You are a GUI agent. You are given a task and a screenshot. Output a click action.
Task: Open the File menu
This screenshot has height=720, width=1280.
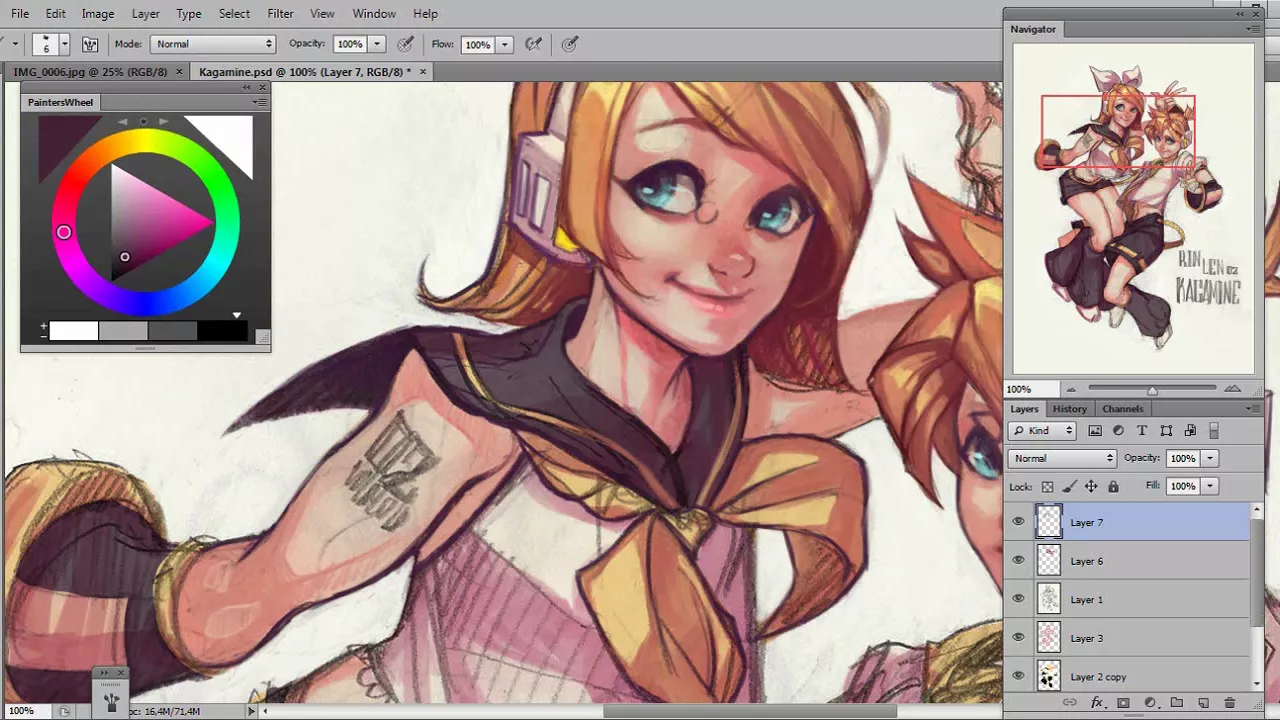tap(20, 13)
